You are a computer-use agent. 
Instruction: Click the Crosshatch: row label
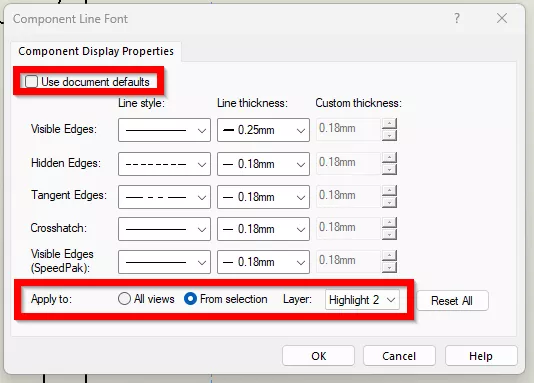pyautogui.click(x=59, y=228)
